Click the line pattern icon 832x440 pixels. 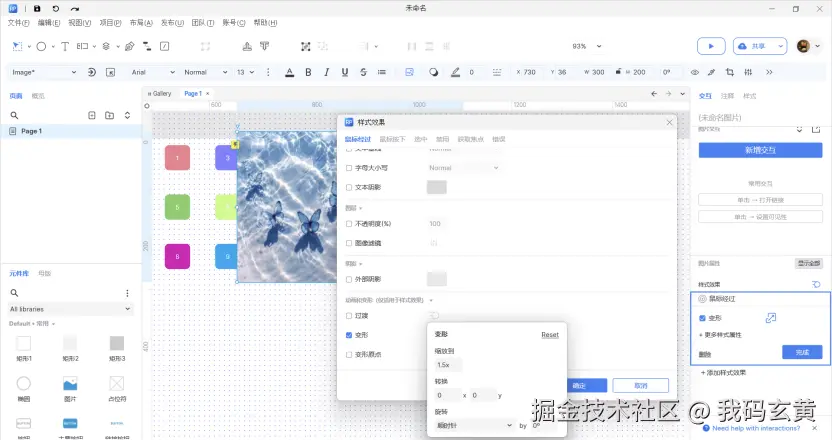(497, 72)
